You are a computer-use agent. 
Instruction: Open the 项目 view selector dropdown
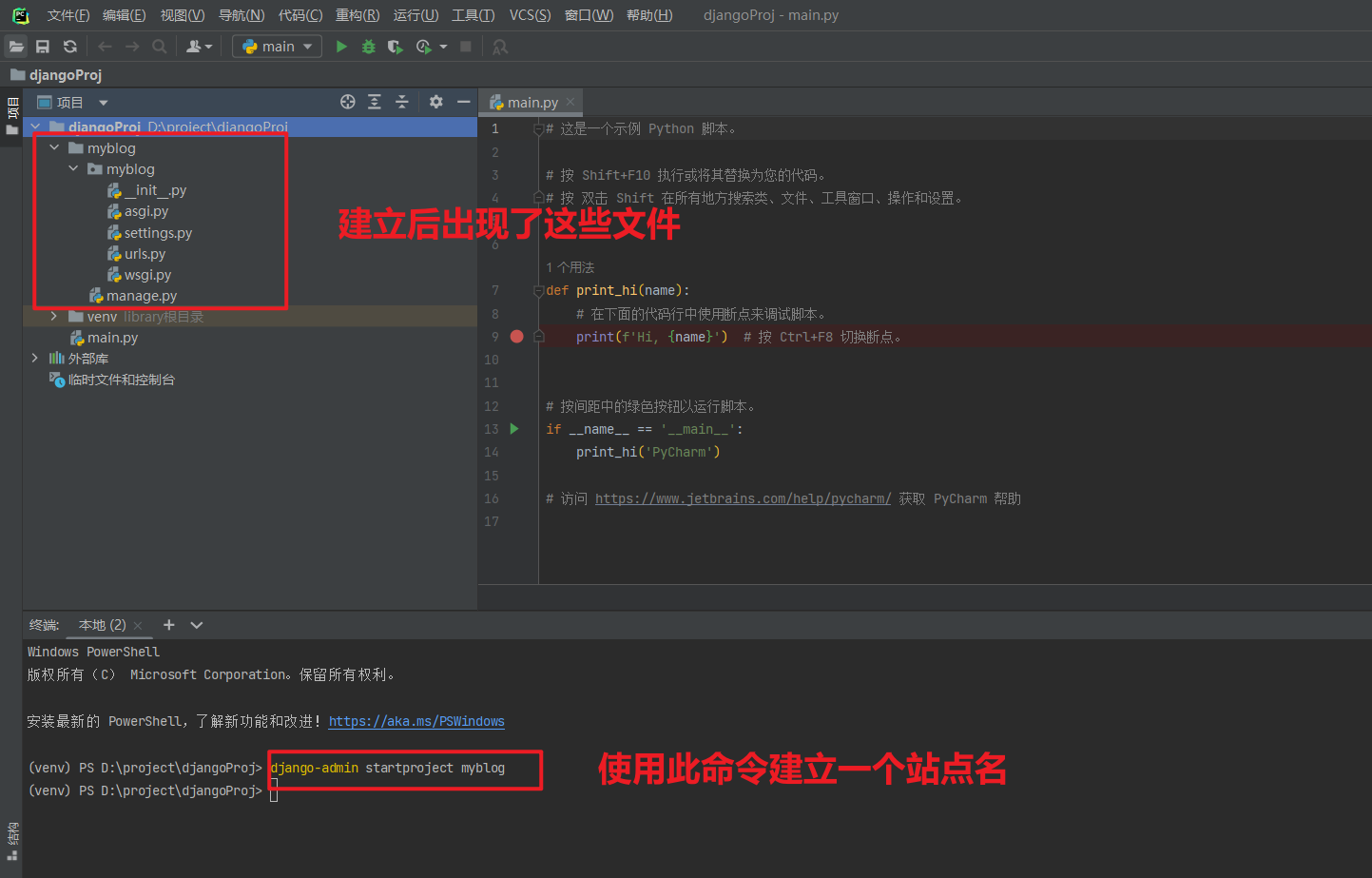[104, 103]
